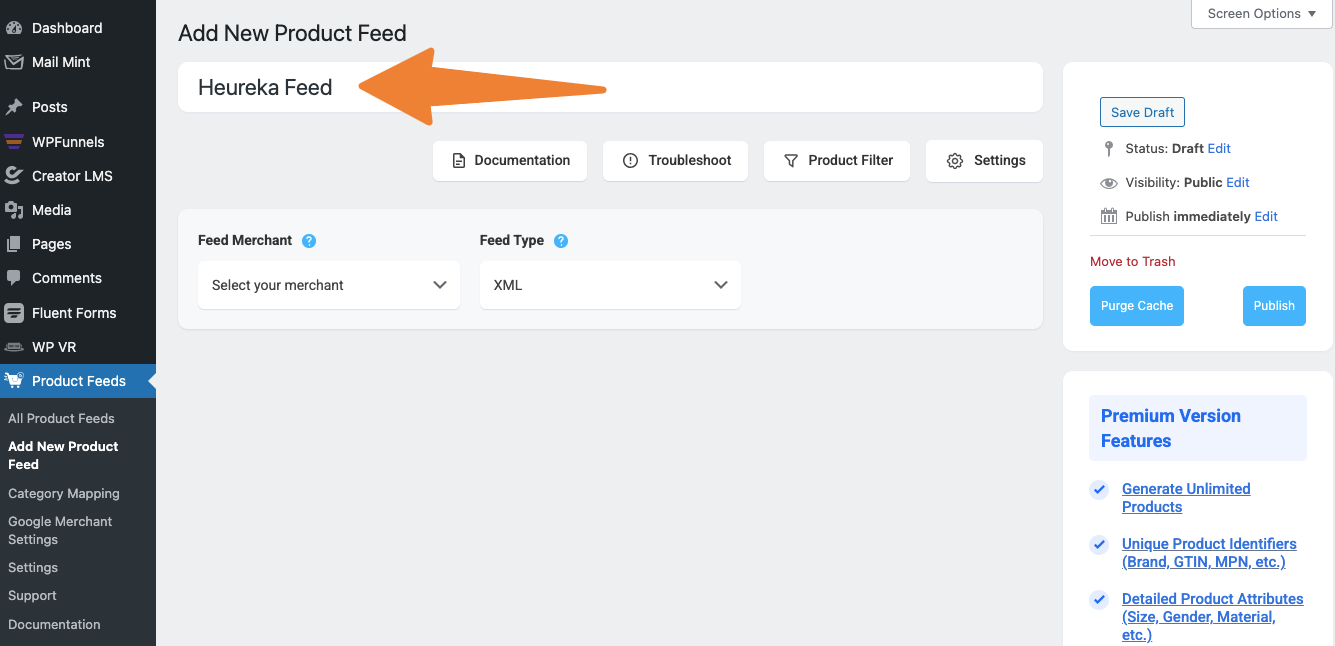Click the WP VR headset icon
1335x646 pixels.
tap(14, 347)
